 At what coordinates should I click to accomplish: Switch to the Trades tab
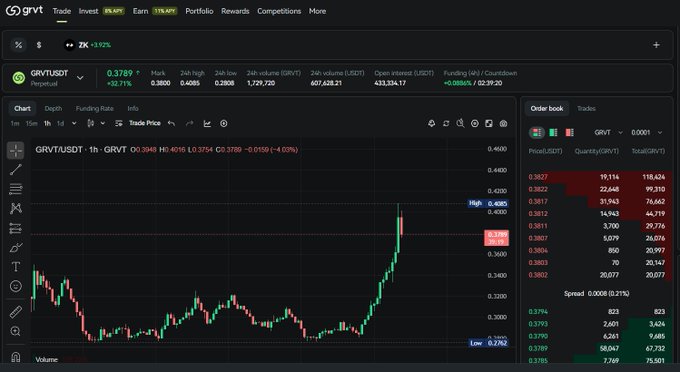pos(586,108)
